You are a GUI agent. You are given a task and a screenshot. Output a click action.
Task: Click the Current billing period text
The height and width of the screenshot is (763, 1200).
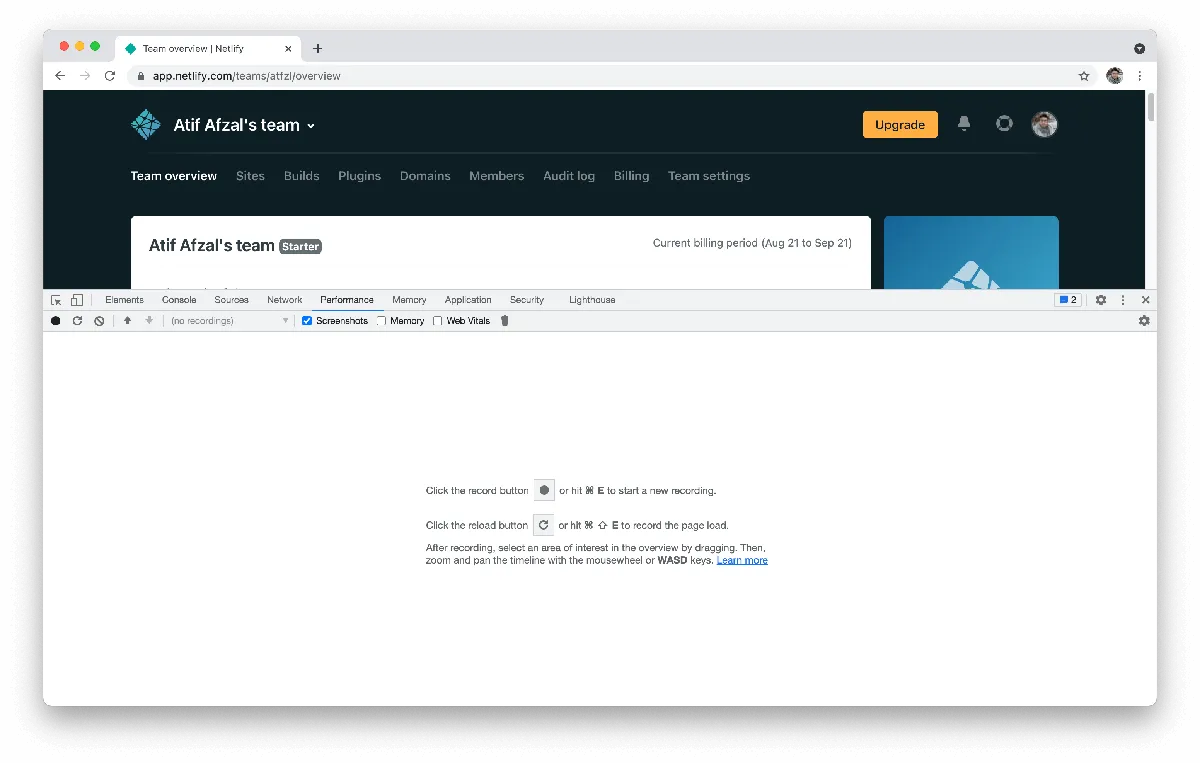(752, 243)
